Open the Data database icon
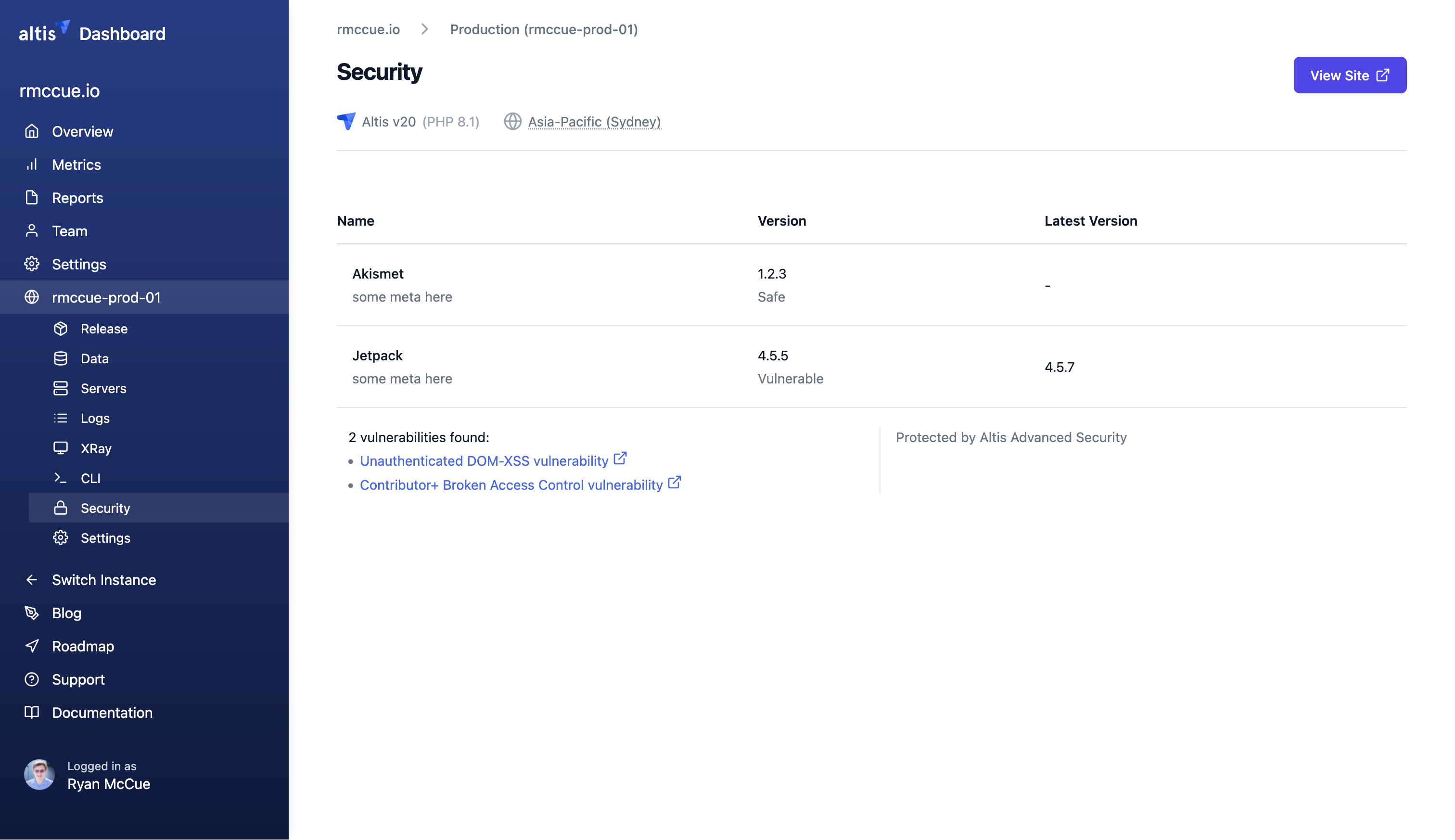Image resolution: width=1455 pixels, height=840 pixels. 61,358
